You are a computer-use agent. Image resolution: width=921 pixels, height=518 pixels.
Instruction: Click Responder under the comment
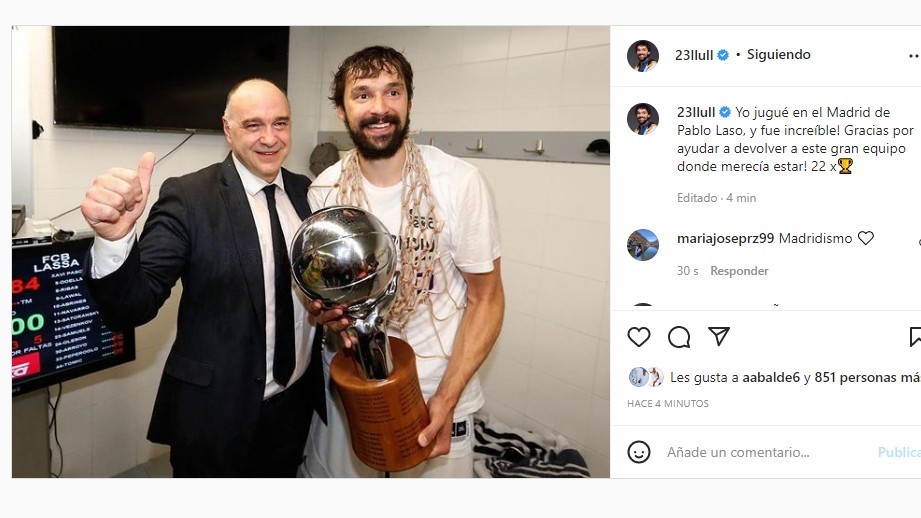pos(739,271)
